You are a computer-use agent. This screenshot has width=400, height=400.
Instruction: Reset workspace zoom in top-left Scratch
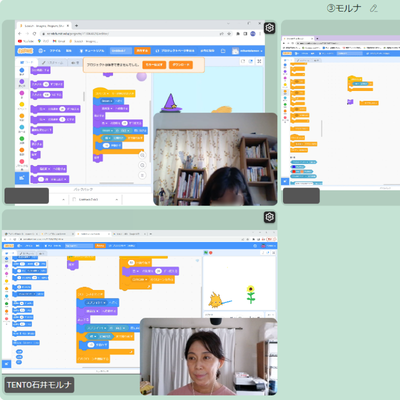[x=142, y=175]
